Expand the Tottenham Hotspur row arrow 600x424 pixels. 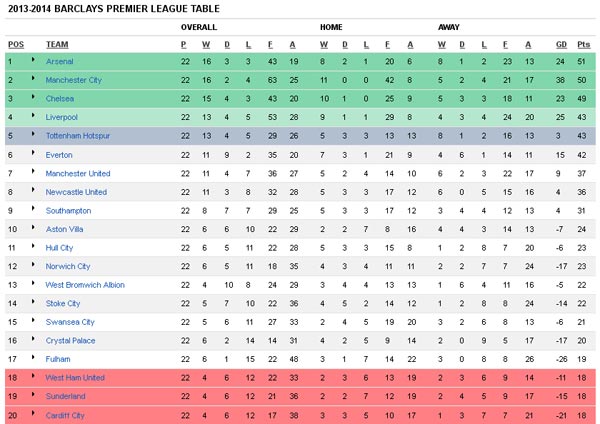[x=33, y=134]
